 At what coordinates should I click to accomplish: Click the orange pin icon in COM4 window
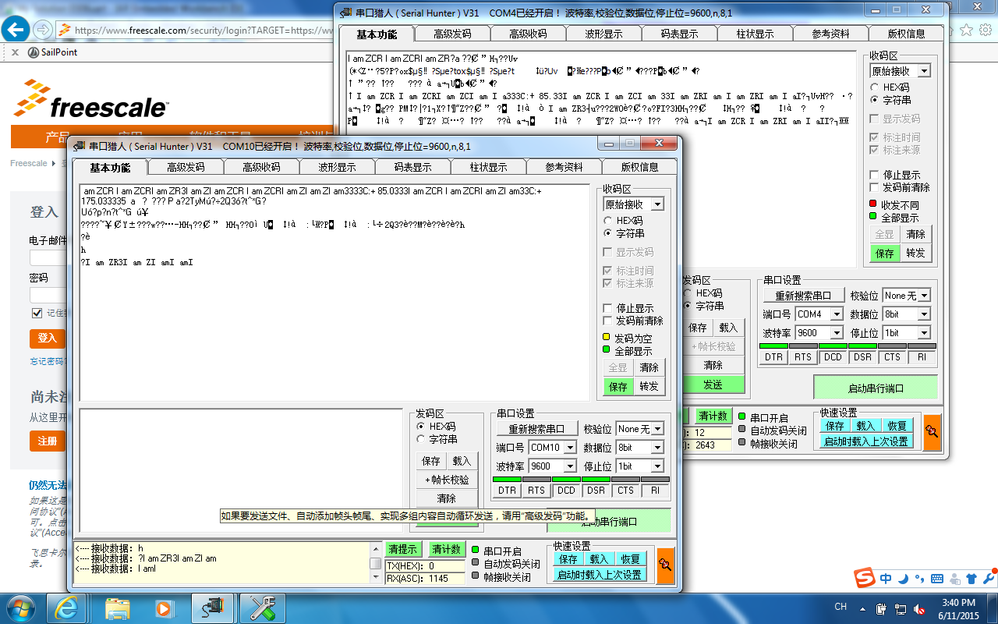point(932,432)
